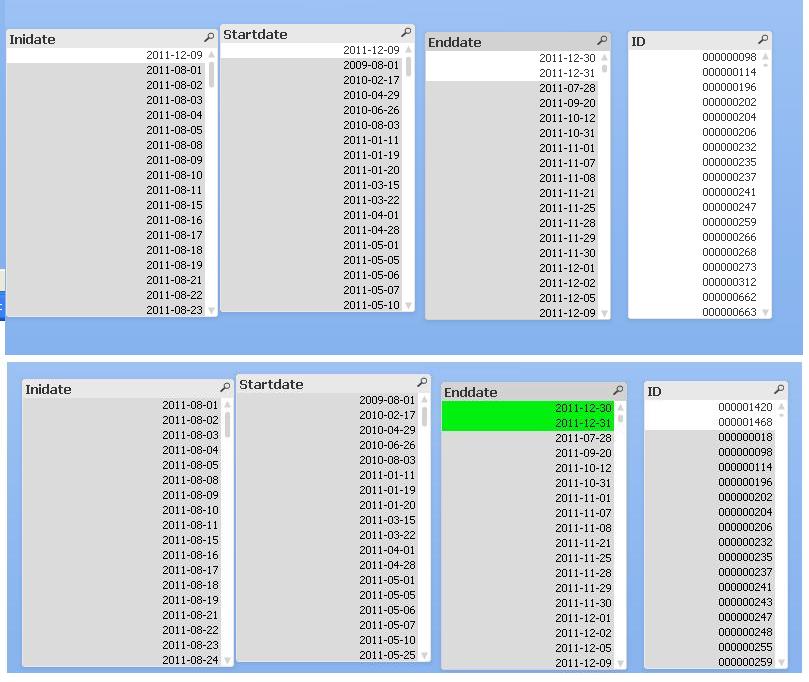The width and height of the screenshot is (809, 682).
Task: Select 2011-12-05 in the lower Enddate list
Action: coord(528,648)
